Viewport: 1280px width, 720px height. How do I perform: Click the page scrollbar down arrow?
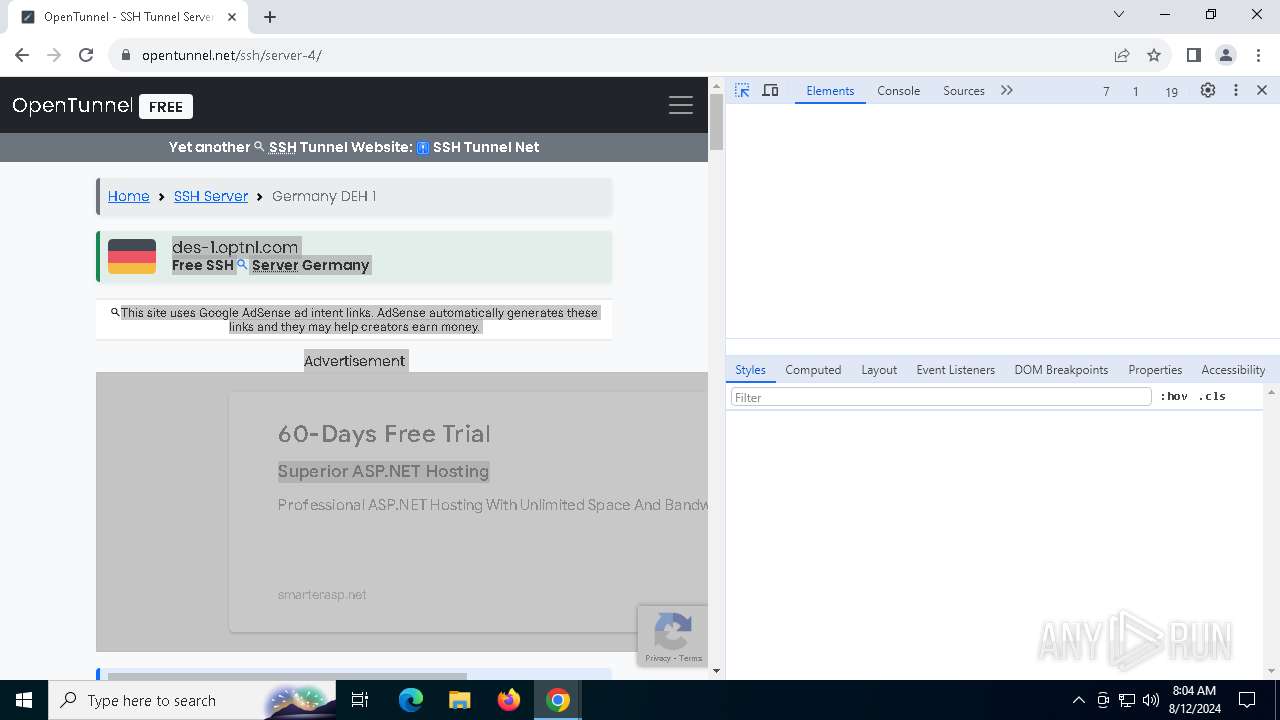click(x=716, y=672)
